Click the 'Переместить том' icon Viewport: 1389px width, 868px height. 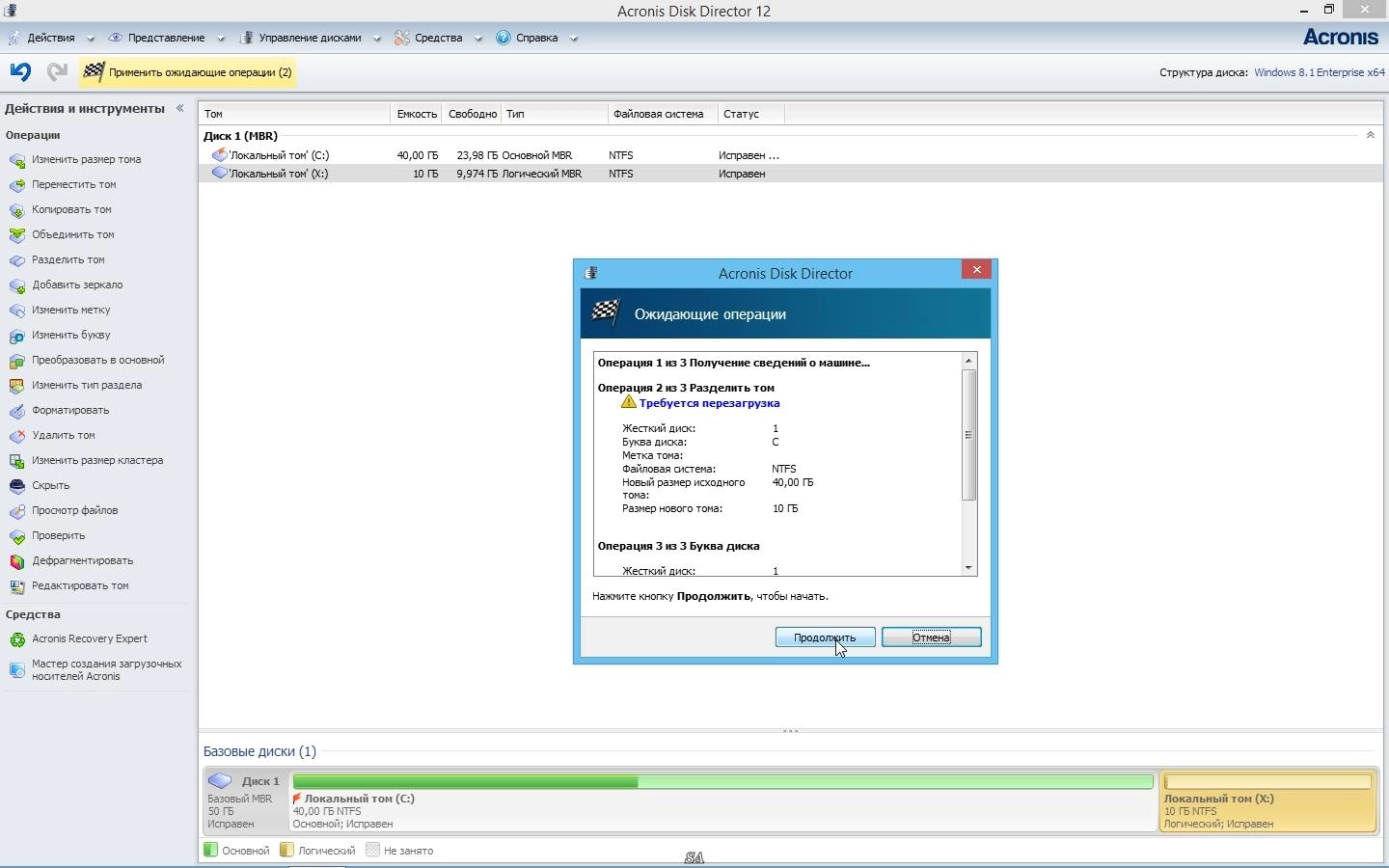[16, 185]
